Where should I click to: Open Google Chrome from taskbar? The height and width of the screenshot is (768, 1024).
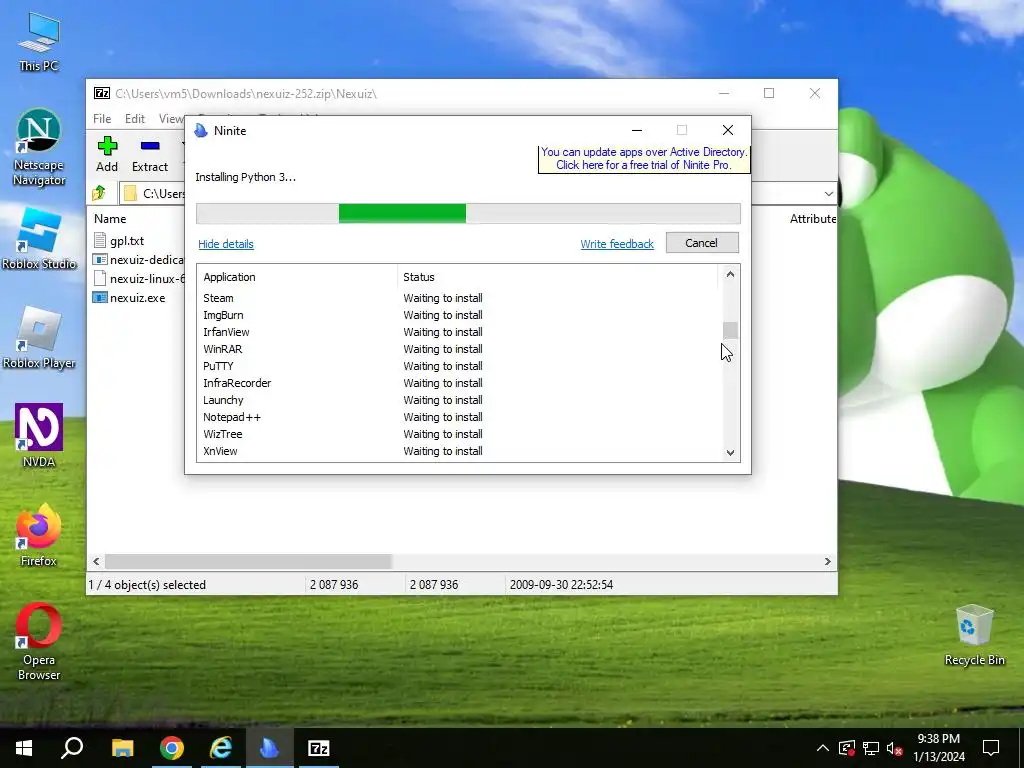coord(172,748)
